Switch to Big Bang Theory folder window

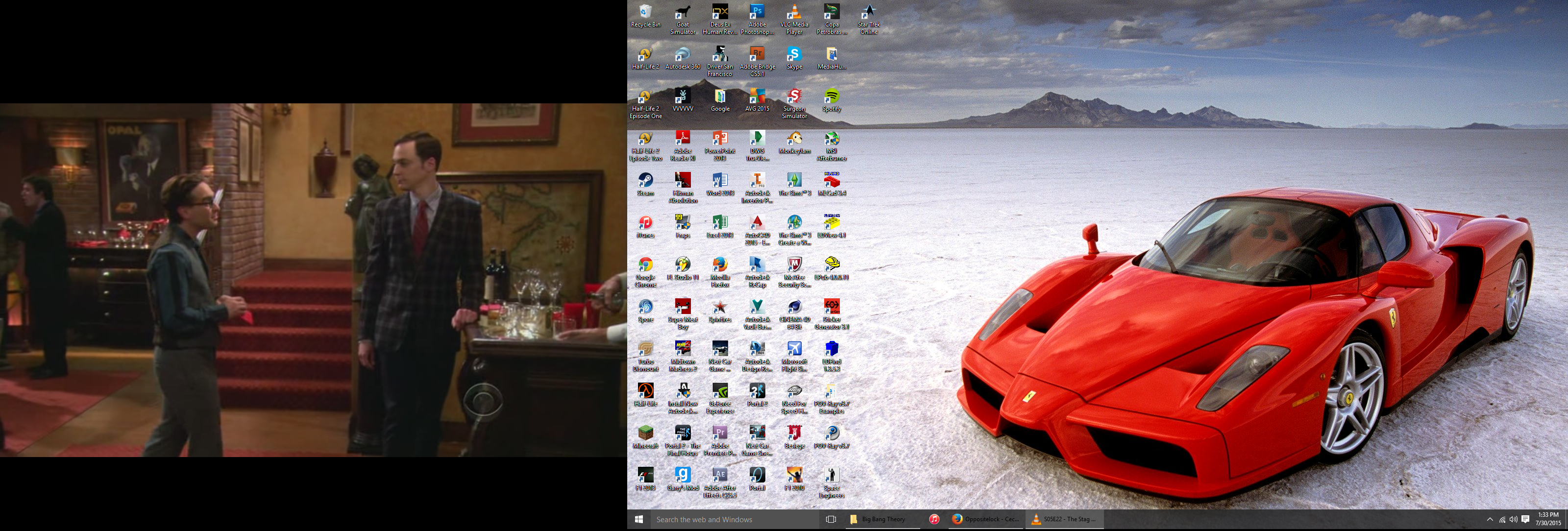click(882, 519)
